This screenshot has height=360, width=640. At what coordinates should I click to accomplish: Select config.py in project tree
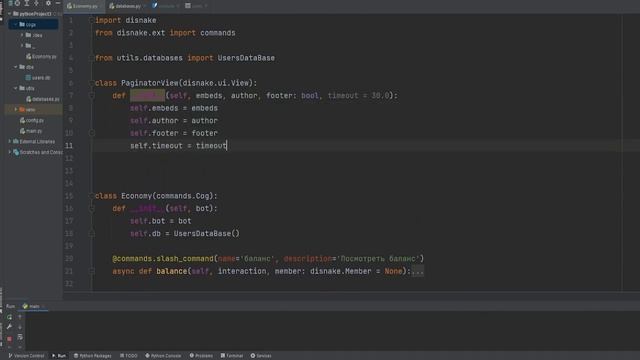32,120
